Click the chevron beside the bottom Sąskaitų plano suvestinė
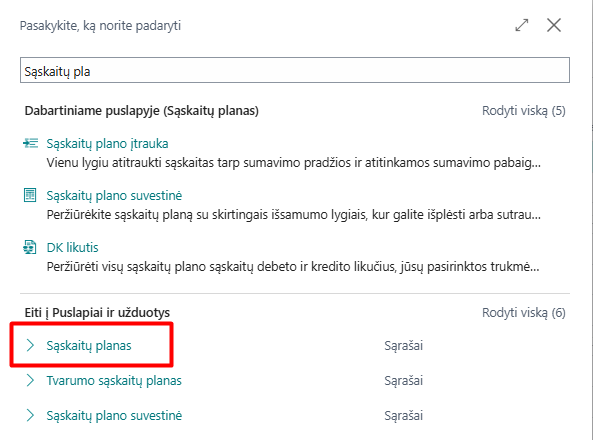 tap(30, 415)
